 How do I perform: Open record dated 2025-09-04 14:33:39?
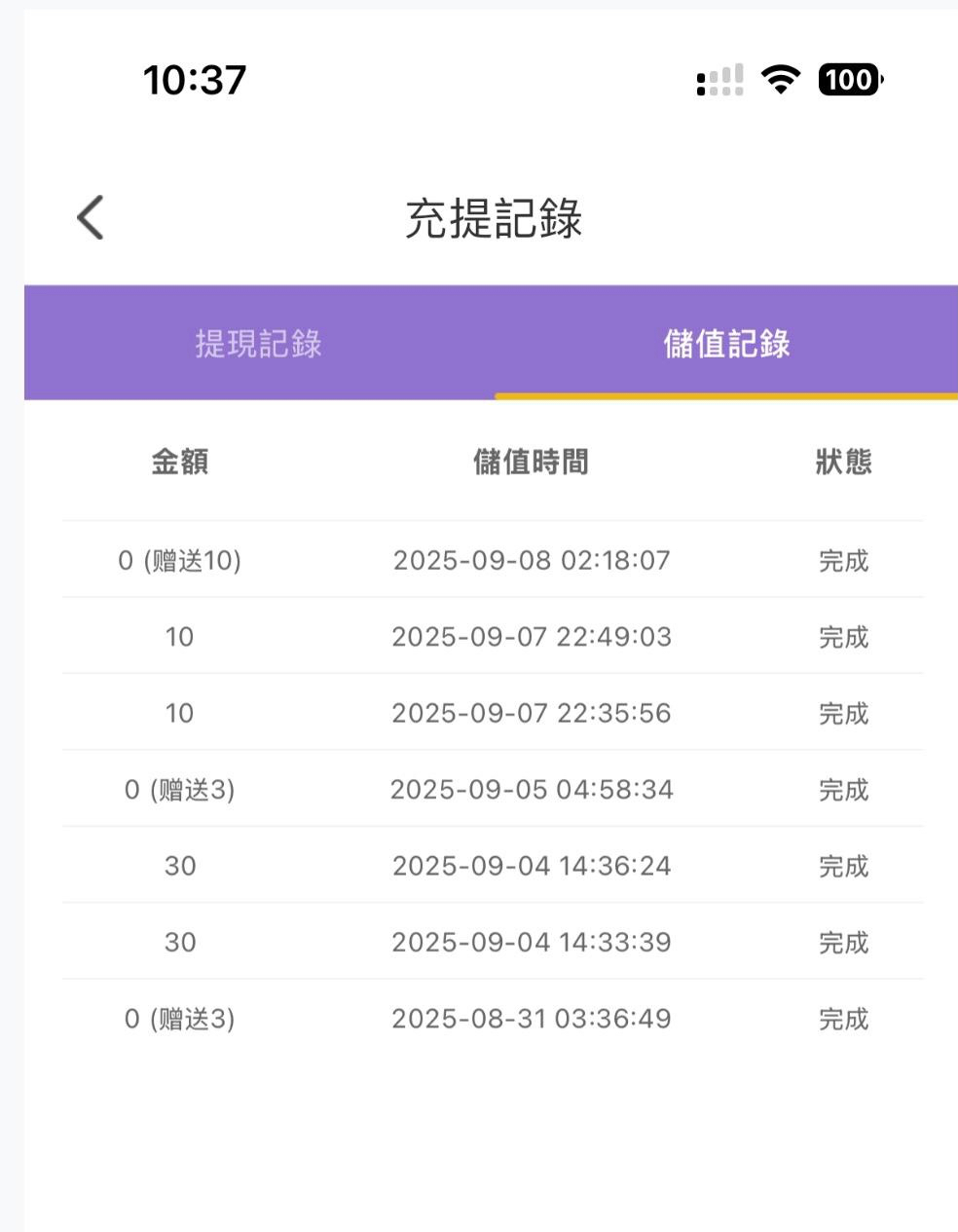(x=532, y=942)
